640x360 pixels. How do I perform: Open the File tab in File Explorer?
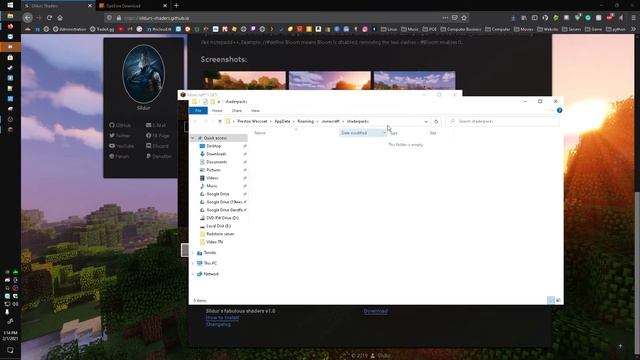click(198, 111)
